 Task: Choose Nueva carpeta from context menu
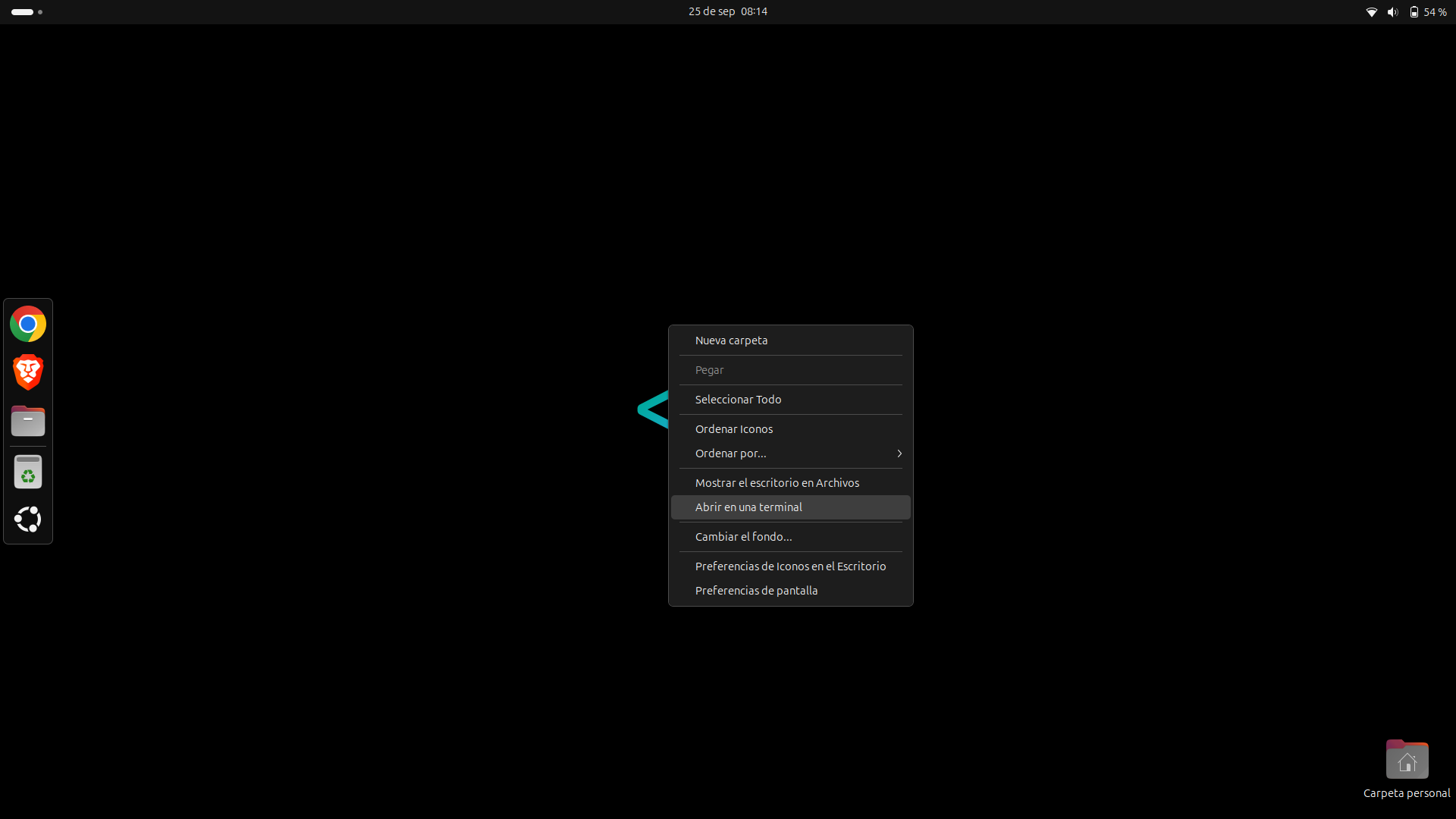tap(791, 340)
